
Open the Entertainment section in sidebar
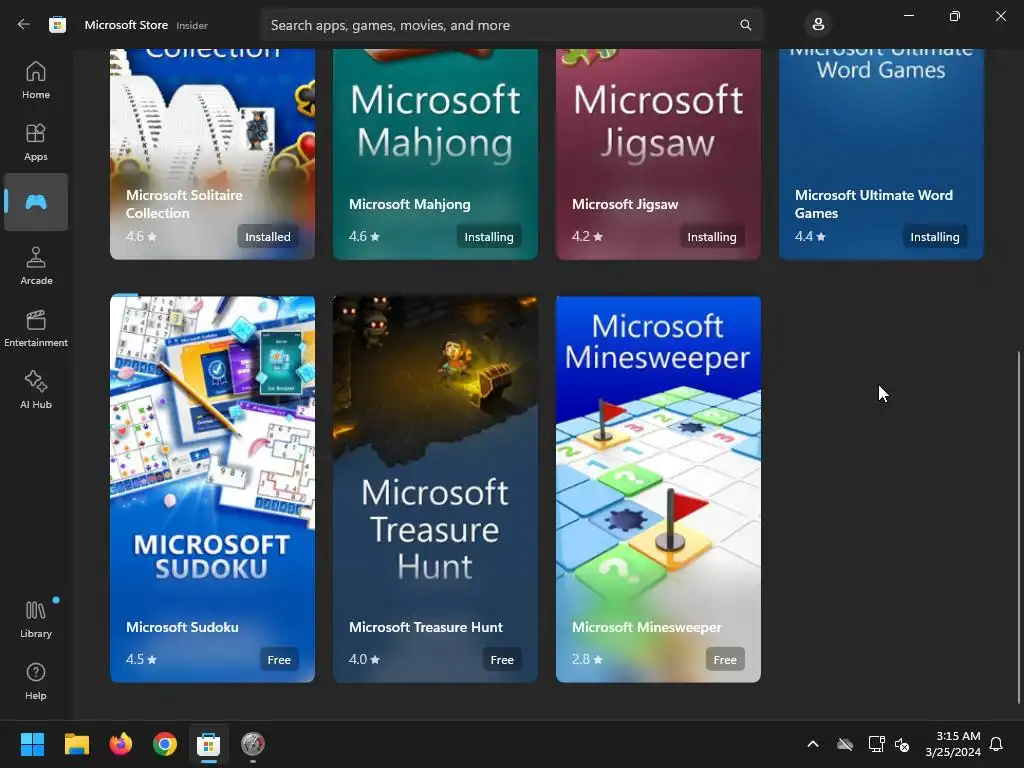[36, 328]
